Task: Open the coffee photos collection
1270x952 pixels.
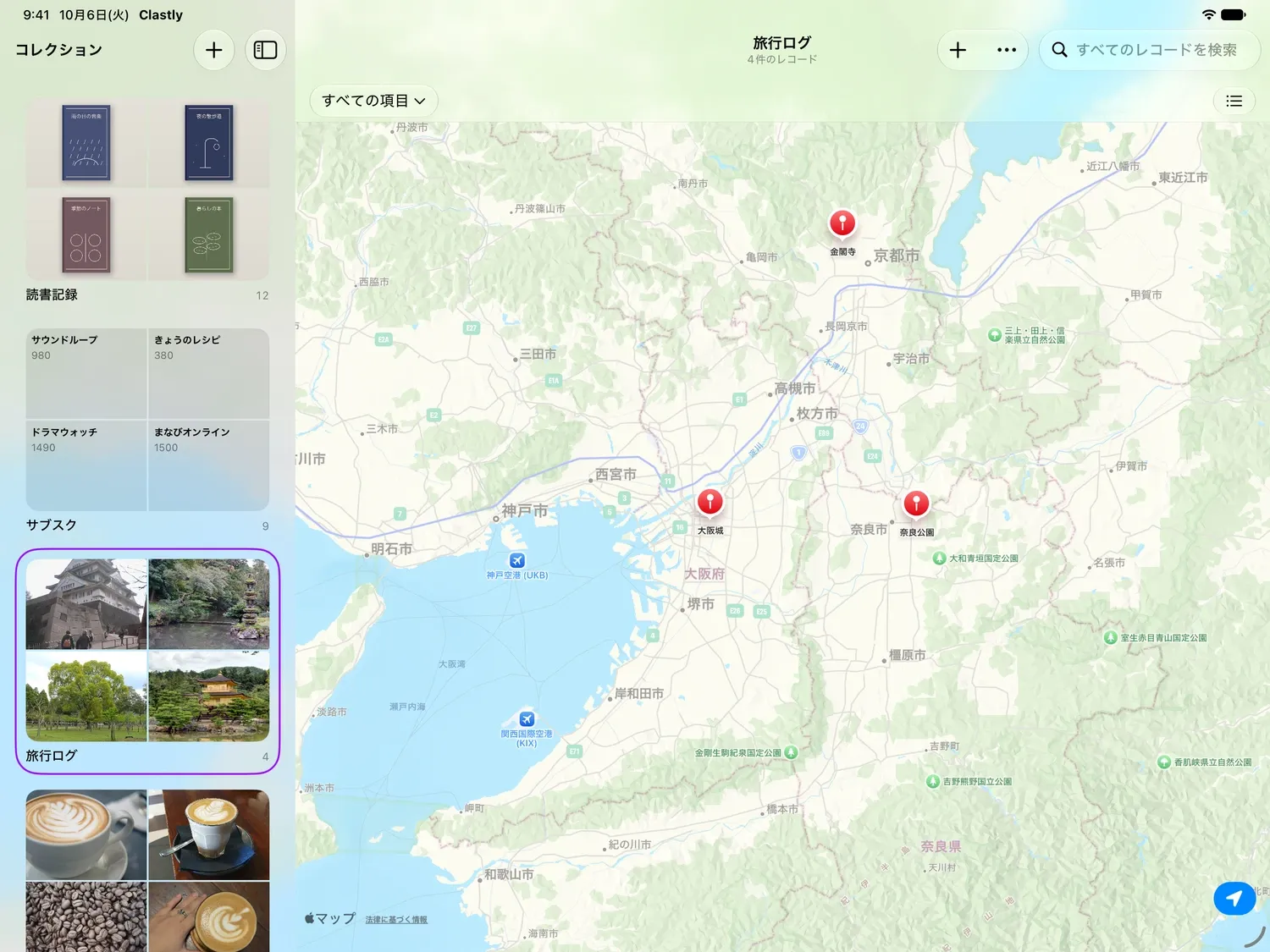Action: (x=147, y=871)
